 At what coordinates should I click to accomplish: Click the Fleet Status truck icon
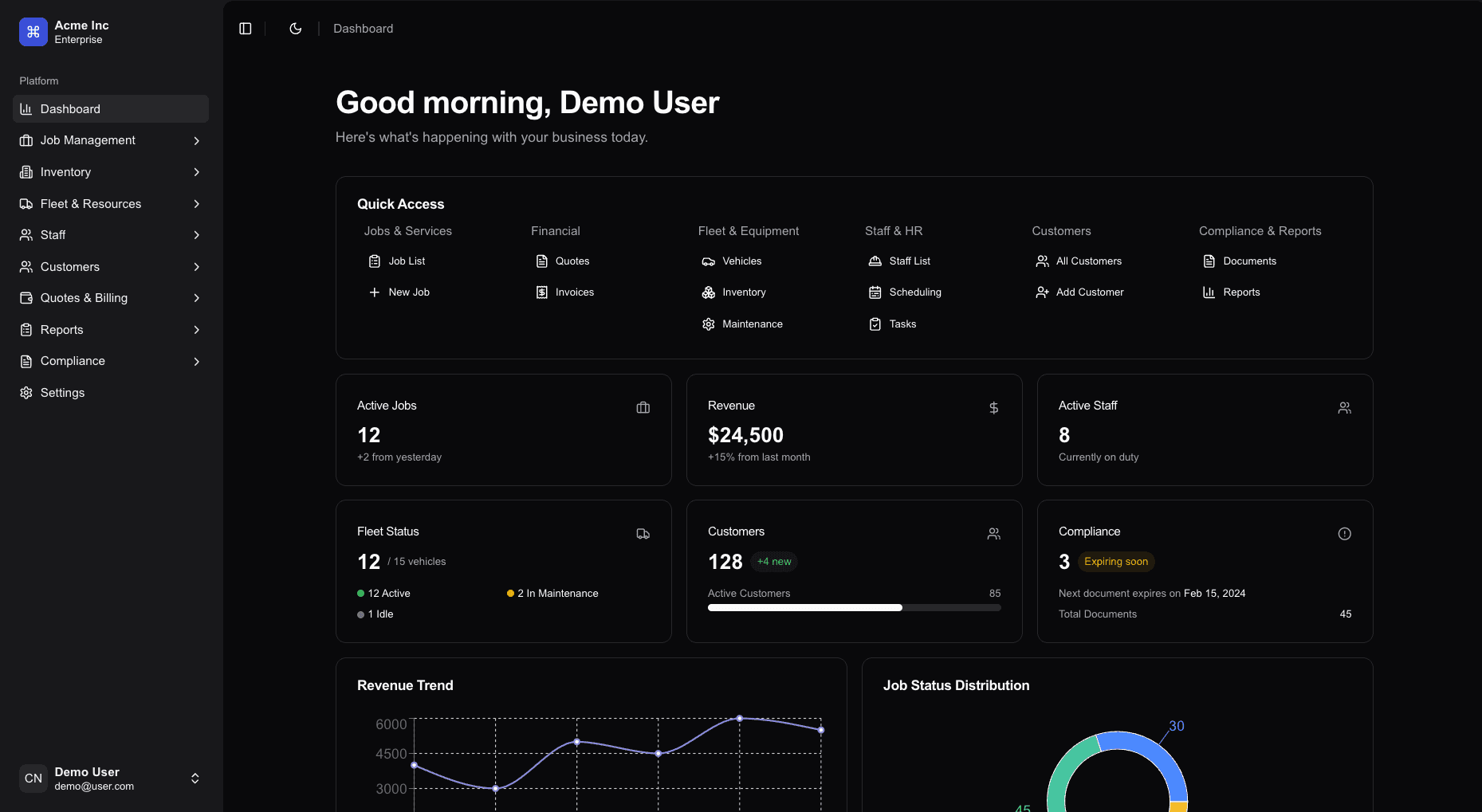click(x=643, y=534)
